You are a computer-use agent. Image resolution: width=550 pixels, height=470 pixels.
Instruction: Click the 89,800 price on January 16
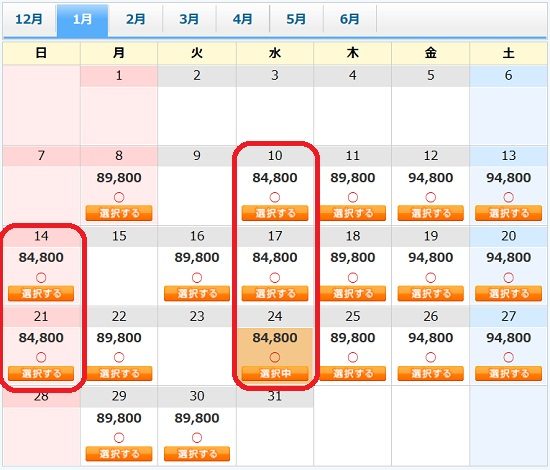pyautogui.click(x=197, y=257)
